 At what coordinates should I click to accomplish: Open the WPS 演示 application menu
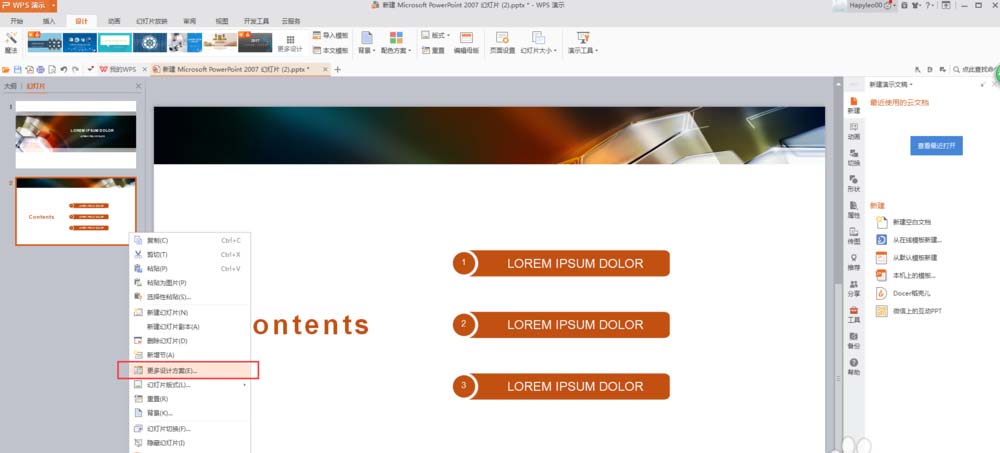pos(28,6)
